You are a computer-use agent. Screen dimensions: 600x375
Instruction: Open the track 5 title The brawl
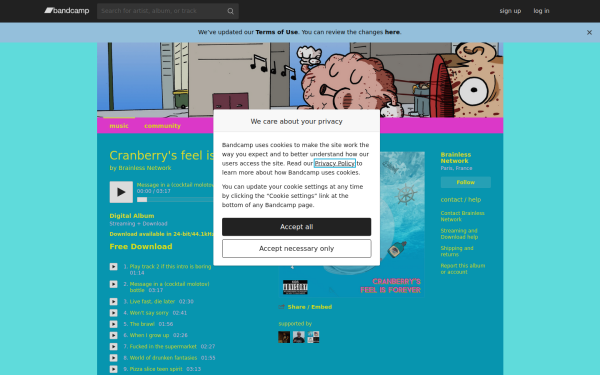click(x=142, y=324)
